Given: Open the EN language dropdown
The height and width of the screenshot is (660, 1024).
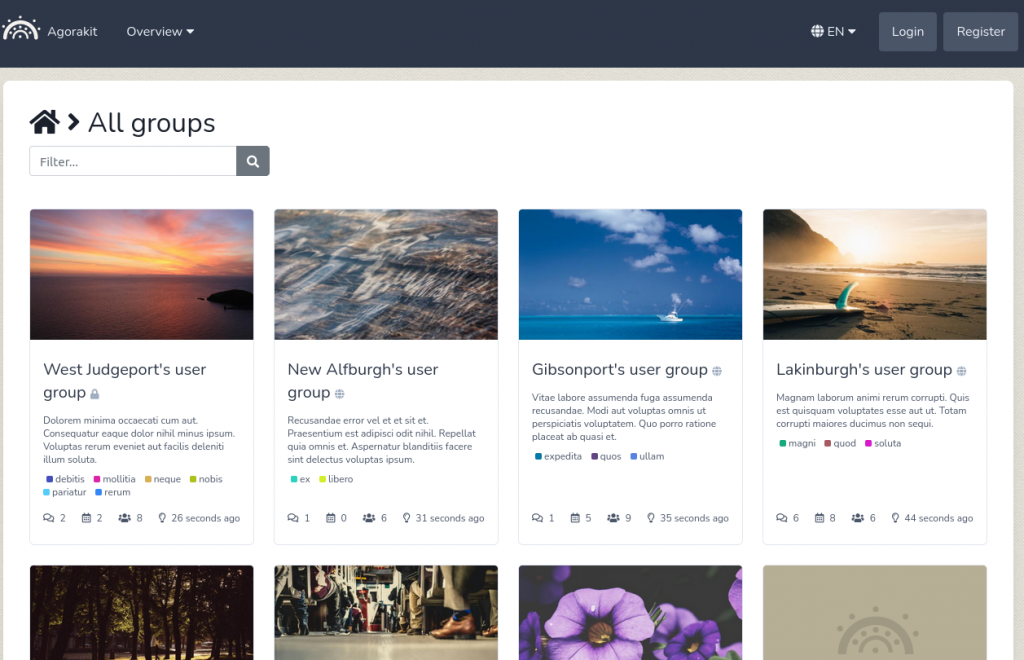Looking at the screenshot, I should (833, 31).
